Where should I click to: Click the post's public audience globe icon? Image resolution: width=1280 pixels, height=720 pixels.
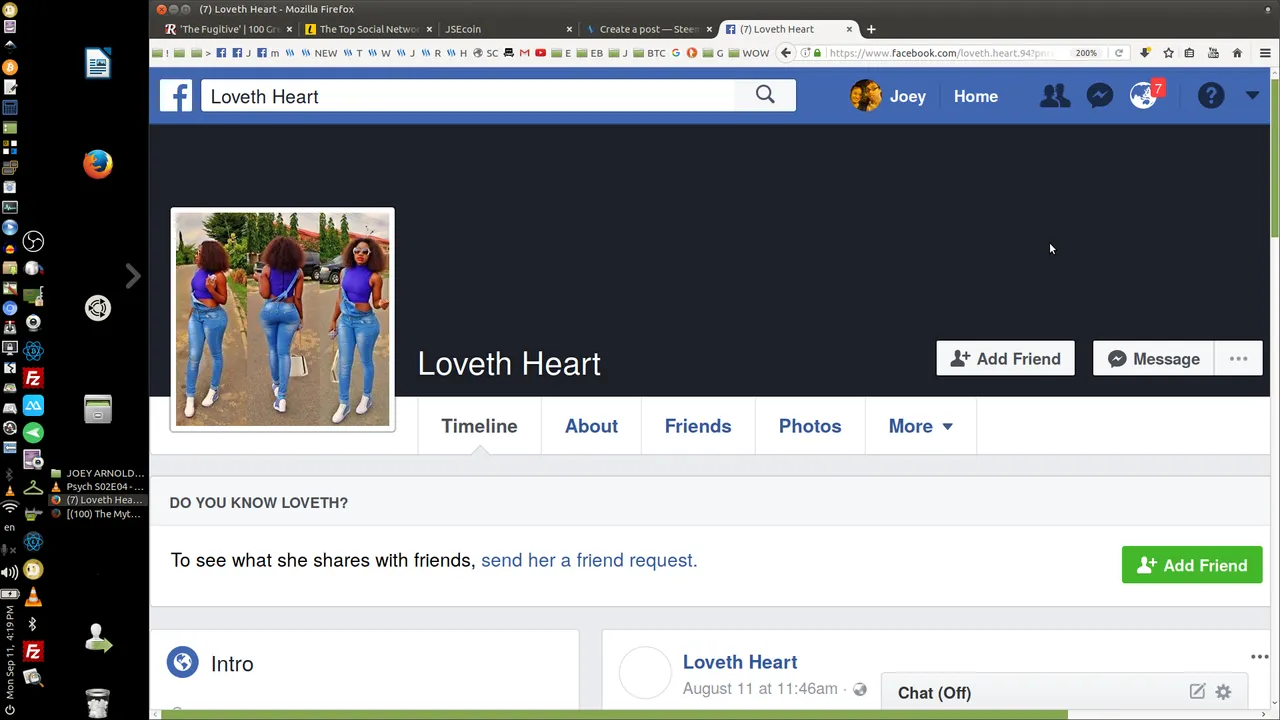pos(860,689)
